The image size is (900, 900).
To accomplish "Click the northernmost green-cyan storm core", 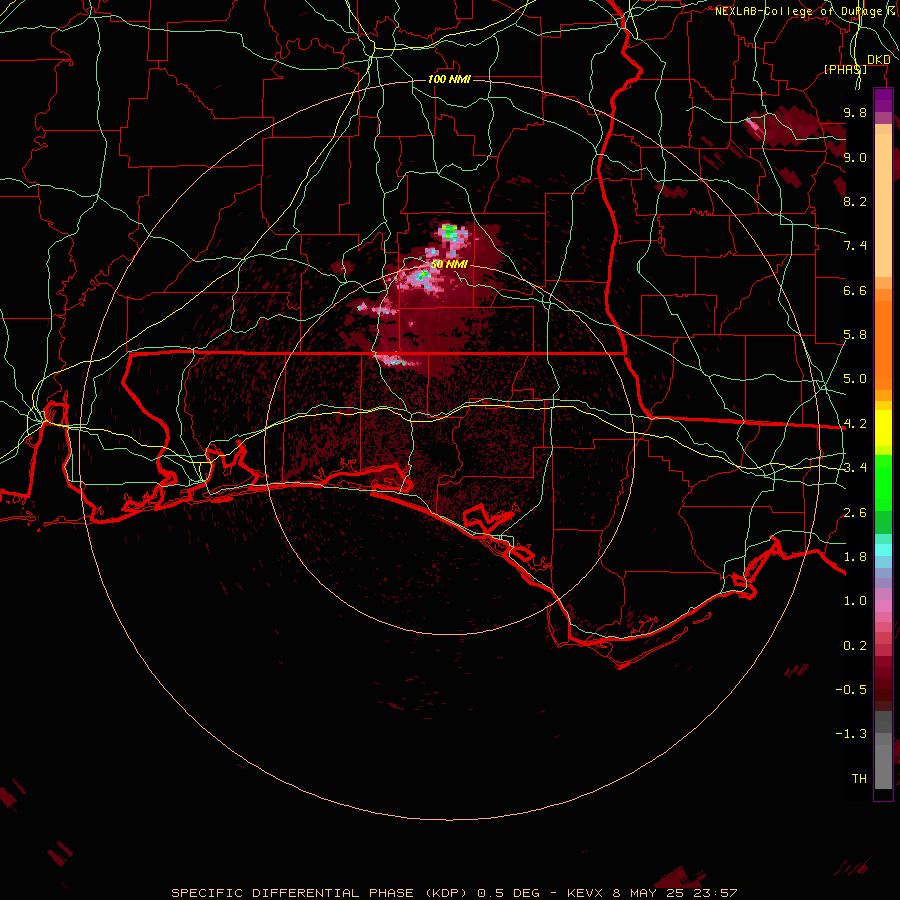I will click(449, 232).
